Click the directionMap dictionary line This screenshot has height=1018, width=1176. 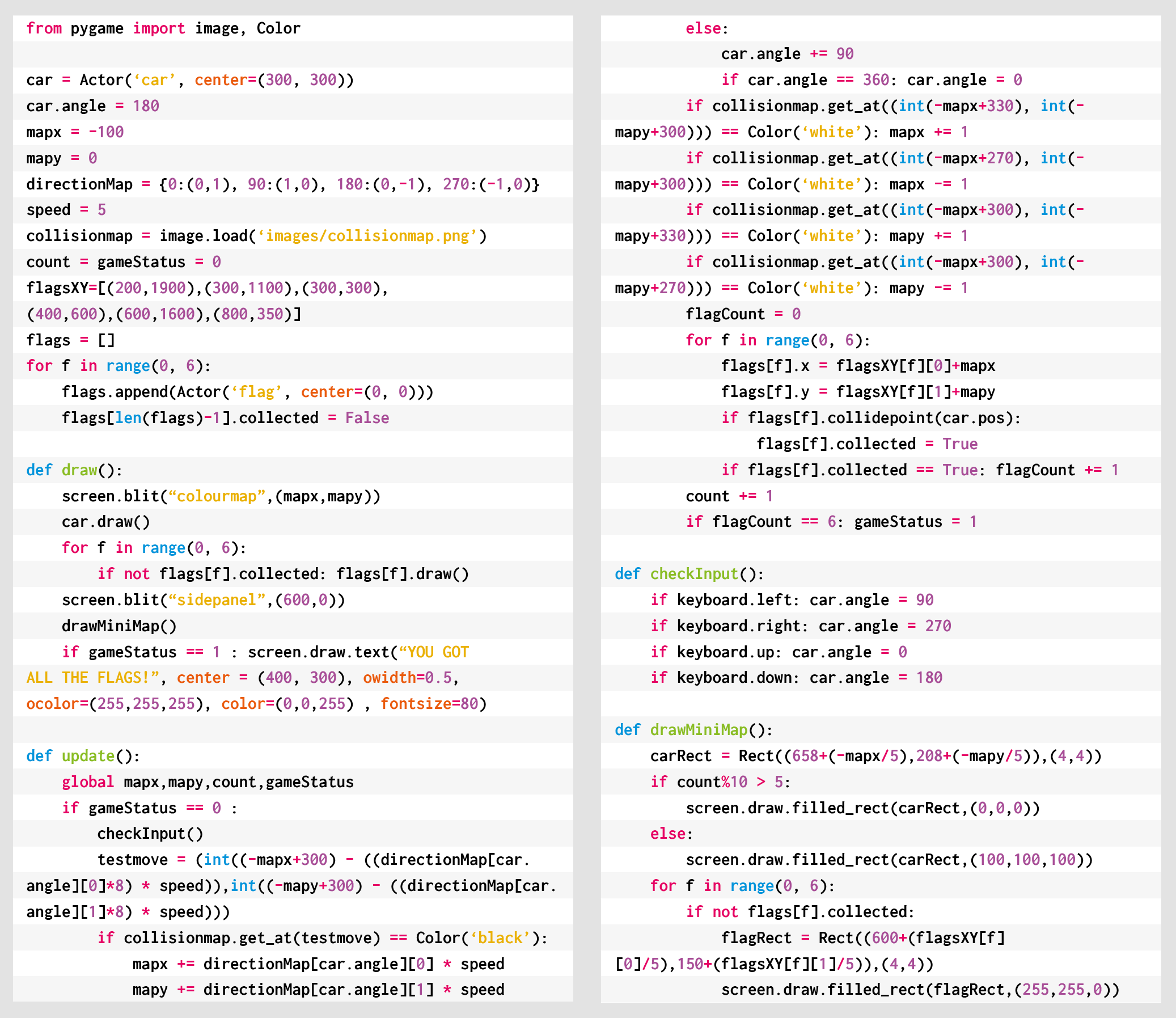click(x=282, y=184)
